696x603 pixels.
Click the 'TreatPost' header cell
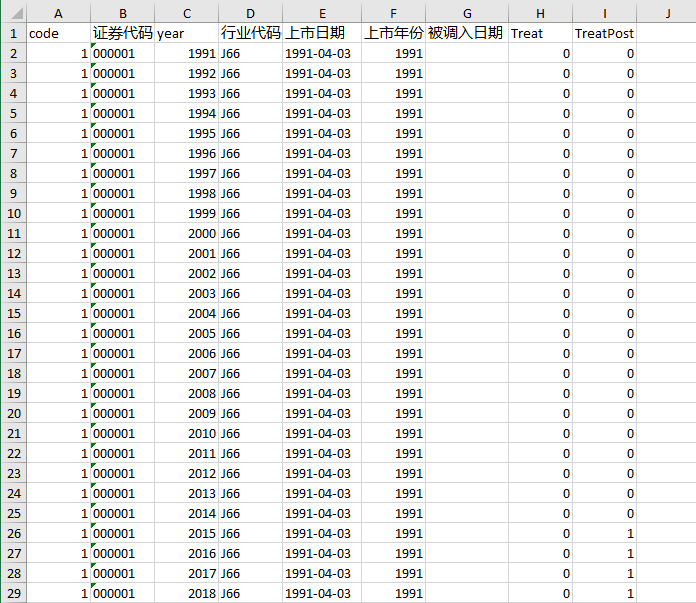(x=604, y=33)
